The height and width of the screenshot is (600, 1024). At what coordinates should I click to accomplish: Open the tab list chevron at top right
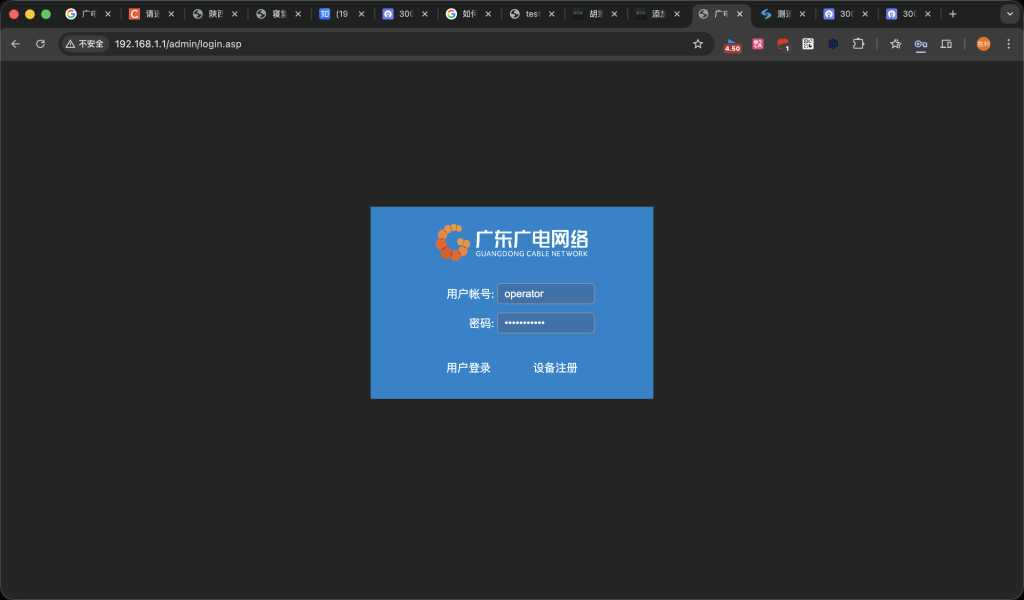(x=1009, y=14)
